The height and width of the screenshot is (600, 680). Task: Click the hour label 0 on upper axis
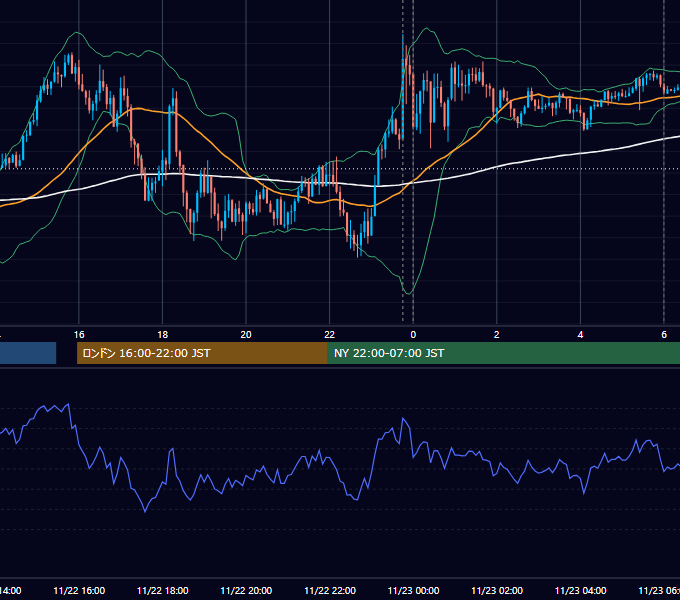click(x=413, y=335)
